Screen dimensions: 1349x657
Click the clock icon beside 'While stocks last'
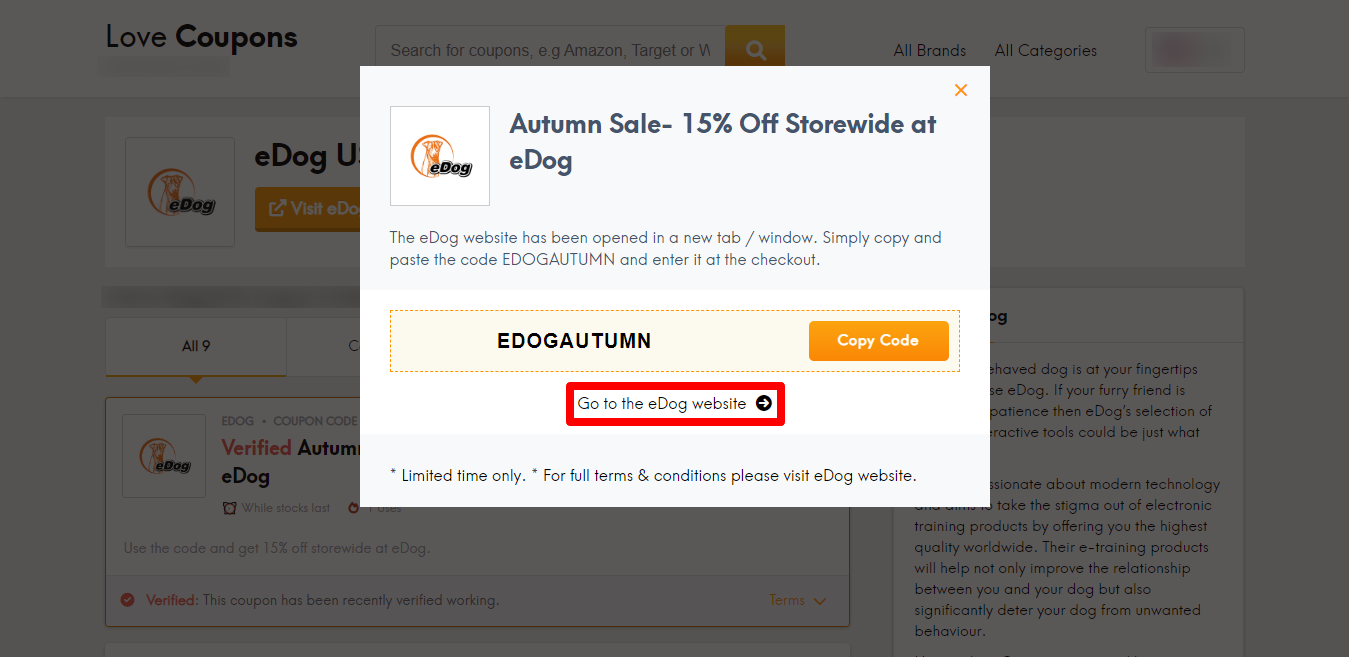coord(231,507)
